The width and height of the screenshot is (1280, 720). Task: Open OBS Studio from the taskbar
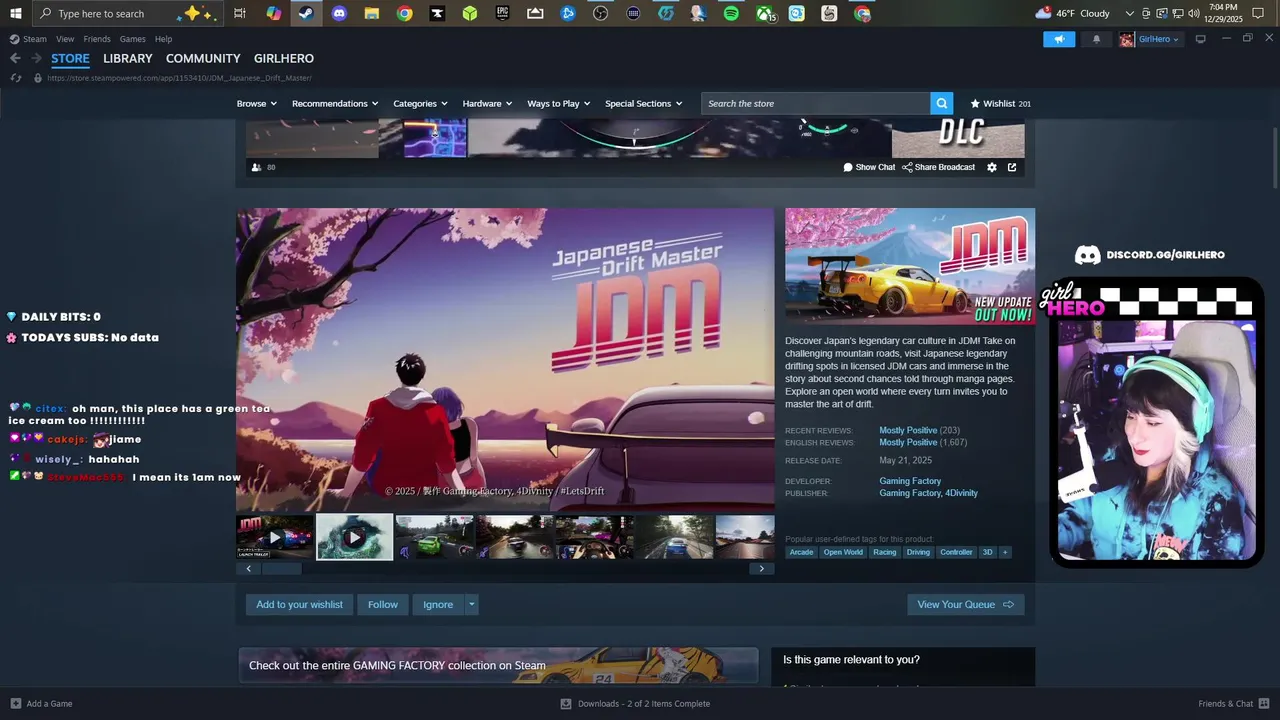tap(600, 13)
